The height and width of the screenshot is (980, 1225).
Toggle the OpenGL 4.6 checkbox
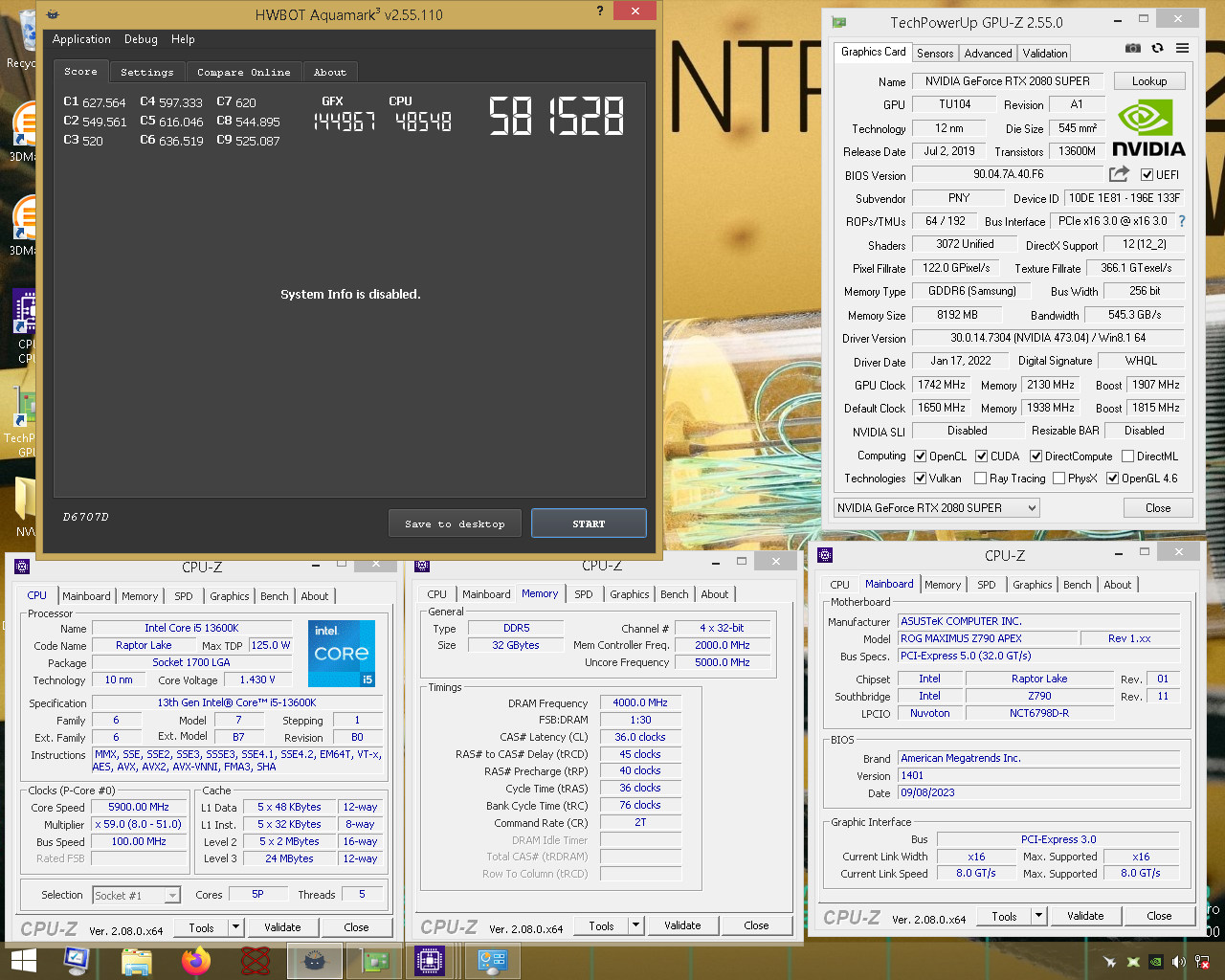tap(1112, 479)
